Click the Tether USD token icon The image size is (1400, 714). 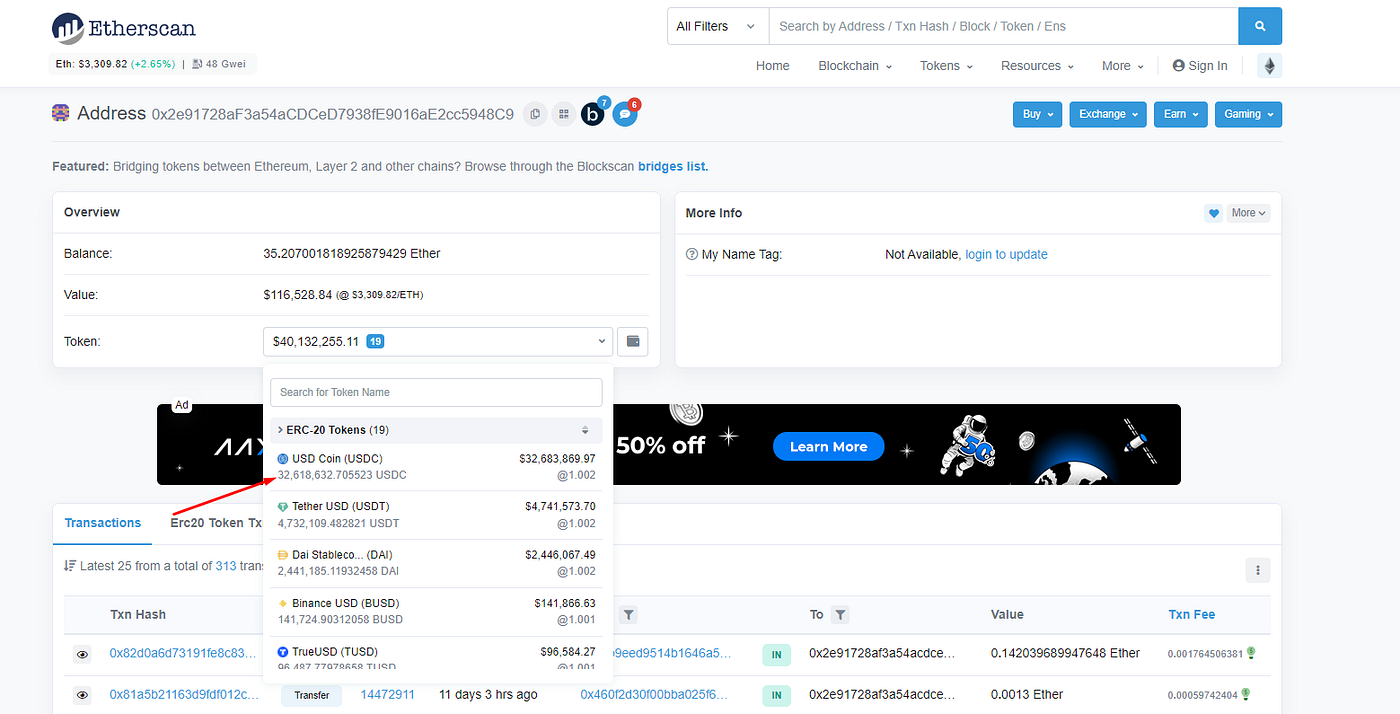pos(283,507)
